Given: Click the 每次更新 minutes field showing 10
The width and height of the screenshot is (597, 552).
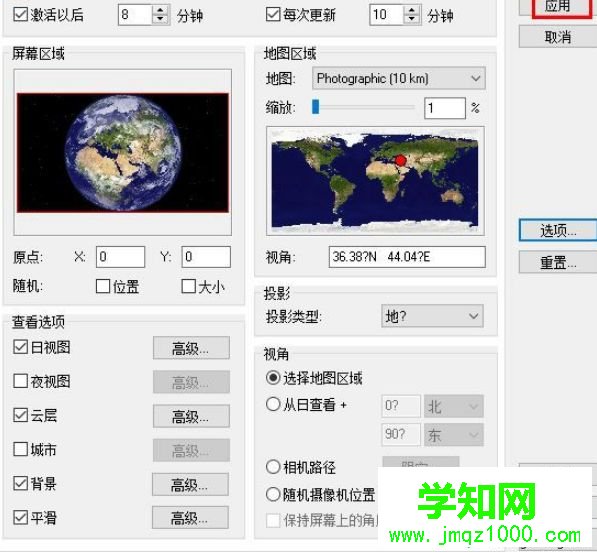Looking at the screenshot, I should pyautogui.click(x=387, y=15).
